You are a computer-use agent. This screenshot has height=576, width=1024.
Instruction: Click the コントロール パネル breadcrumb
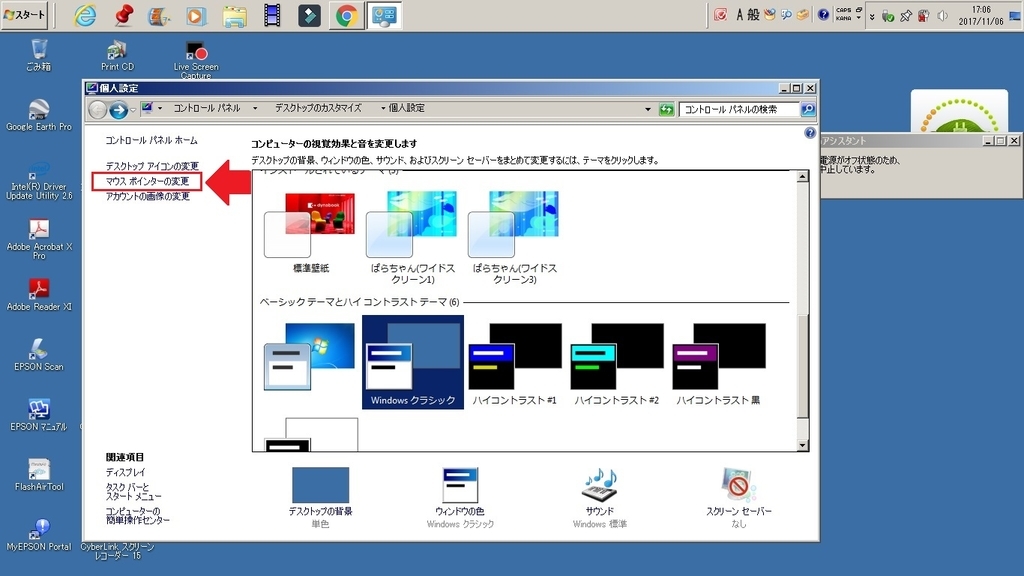pos(206,108)
